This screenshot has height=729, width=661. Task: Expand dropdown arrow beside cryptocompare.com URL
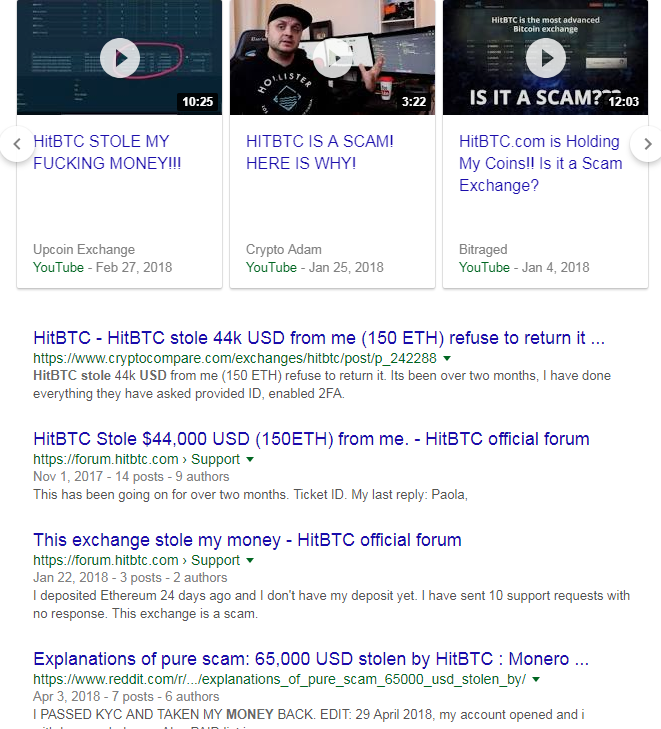447,358
